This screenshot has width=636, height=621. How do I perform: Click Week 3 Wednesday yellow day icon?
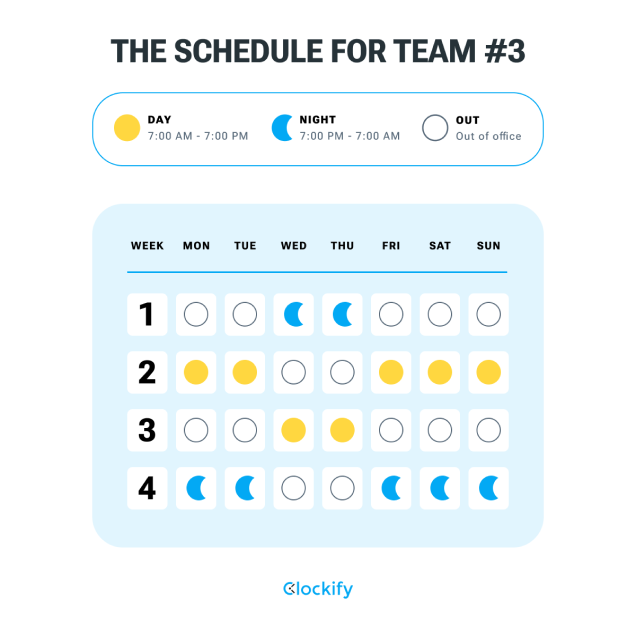click(x=294, y=430)
